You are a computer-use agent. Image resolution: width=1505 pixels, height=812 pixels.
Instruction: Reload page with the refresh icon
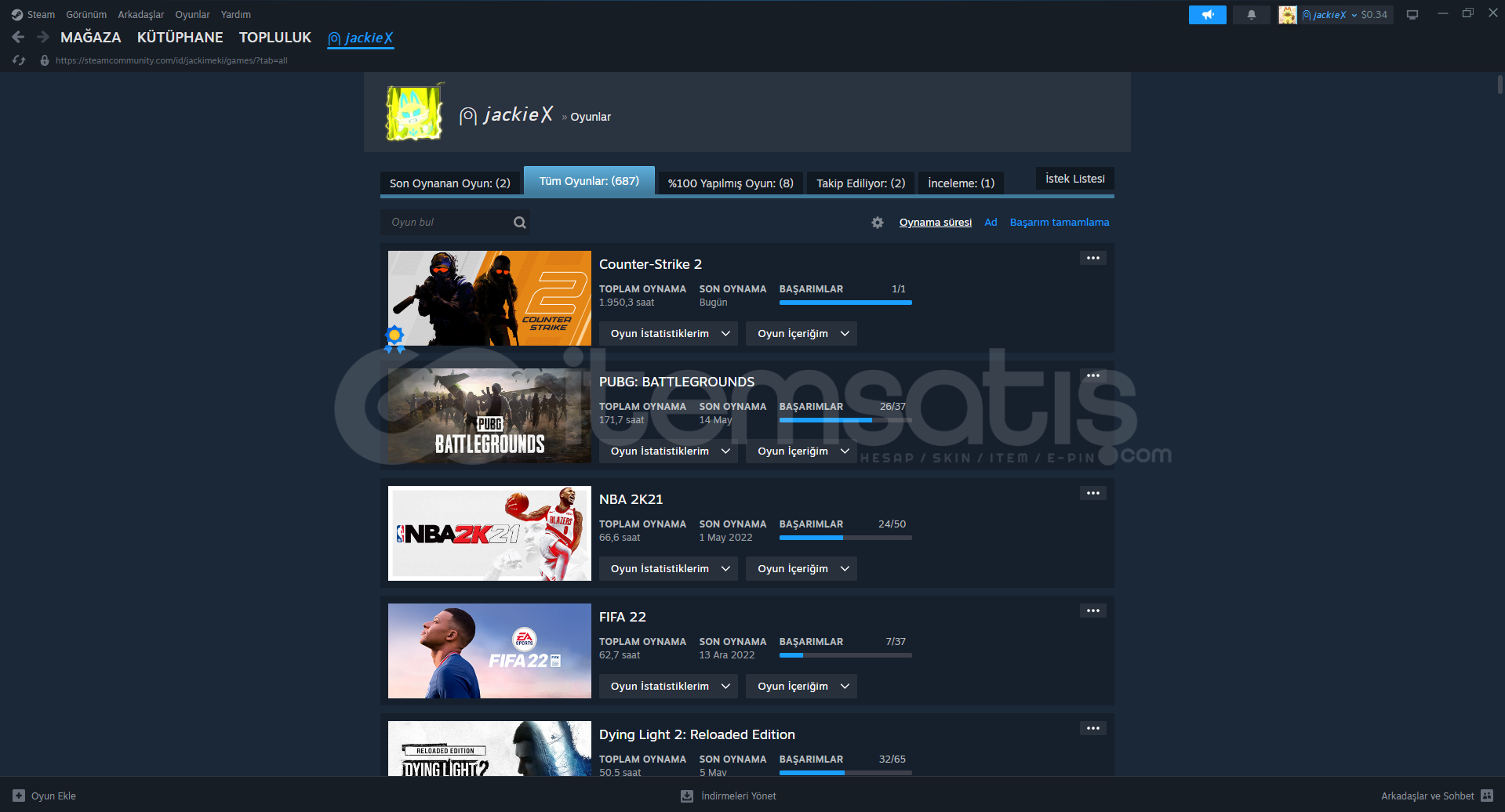click(x=19, y=60)
